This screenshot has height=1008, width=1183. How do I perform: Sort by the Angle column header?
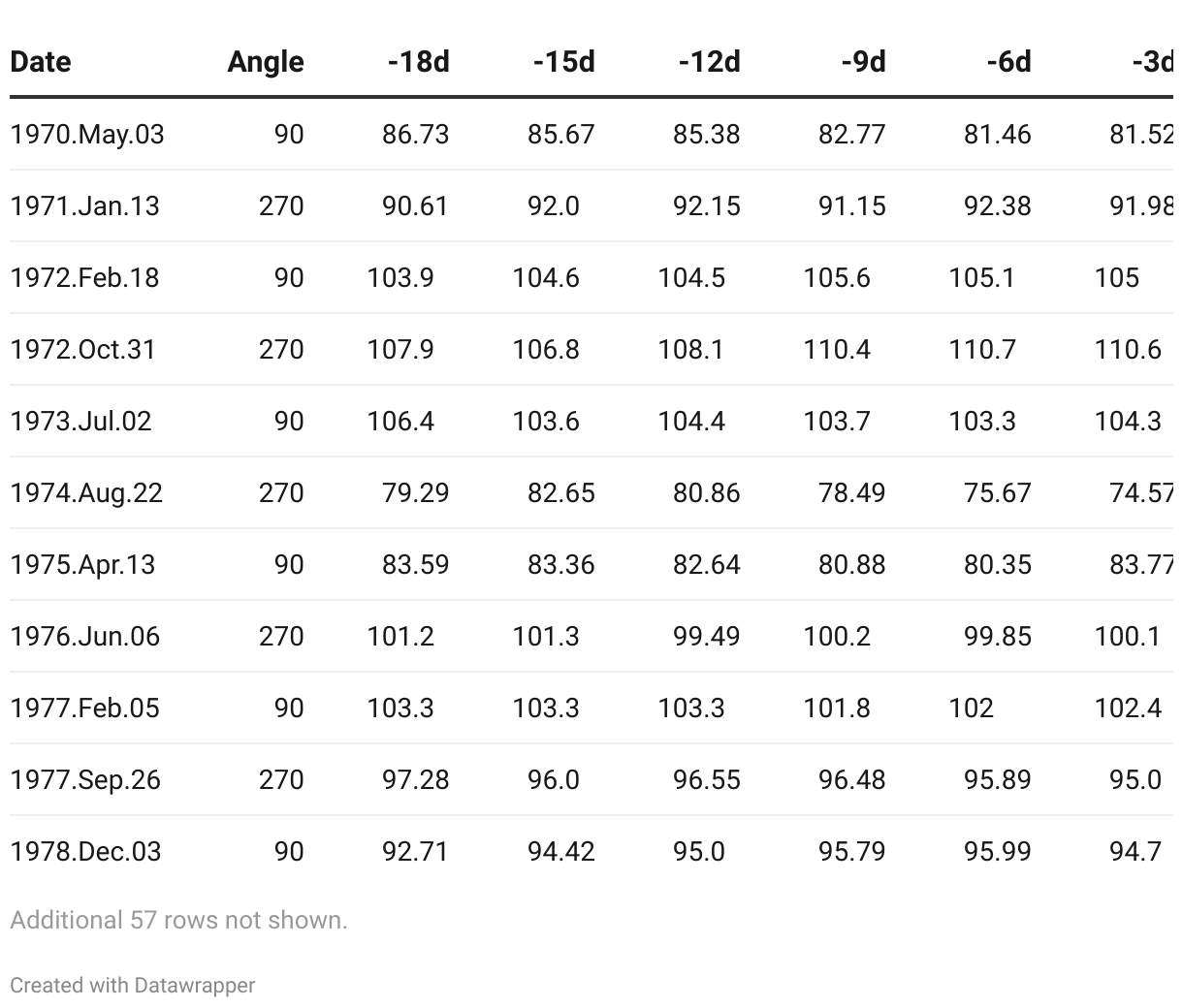point(266,62)
